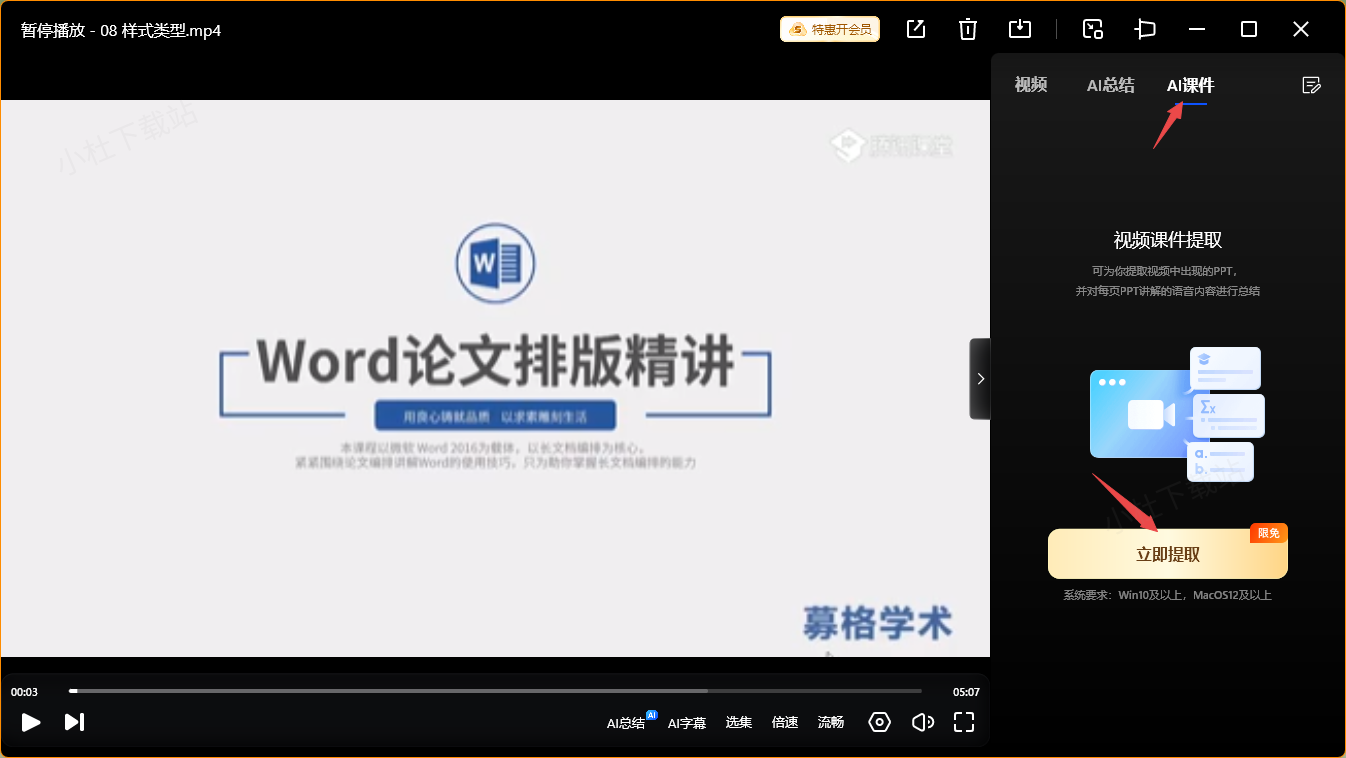The height and width of the screenshot is (758, 1346).
Task: Open the 倍速 playback speed menu
Action: 785,722
